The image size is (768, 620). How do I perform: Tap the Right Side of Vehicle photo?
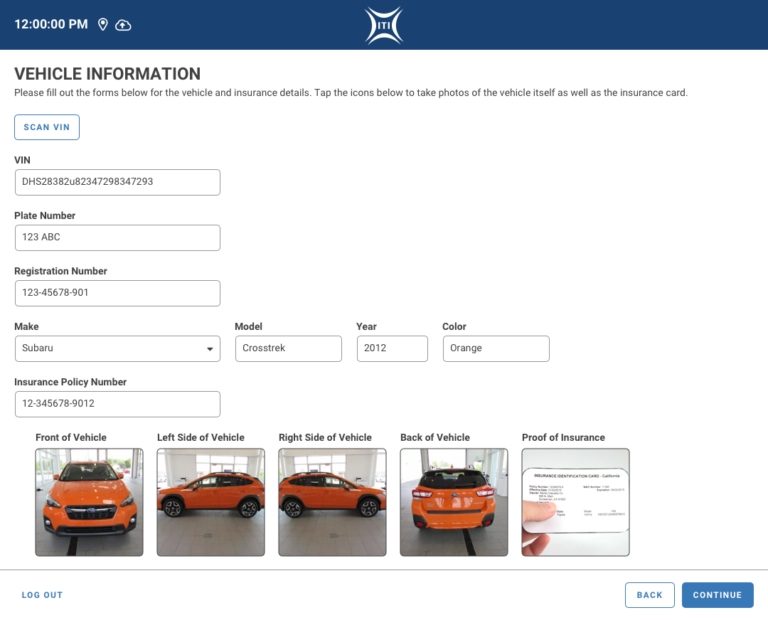click(x=332, y=502)
